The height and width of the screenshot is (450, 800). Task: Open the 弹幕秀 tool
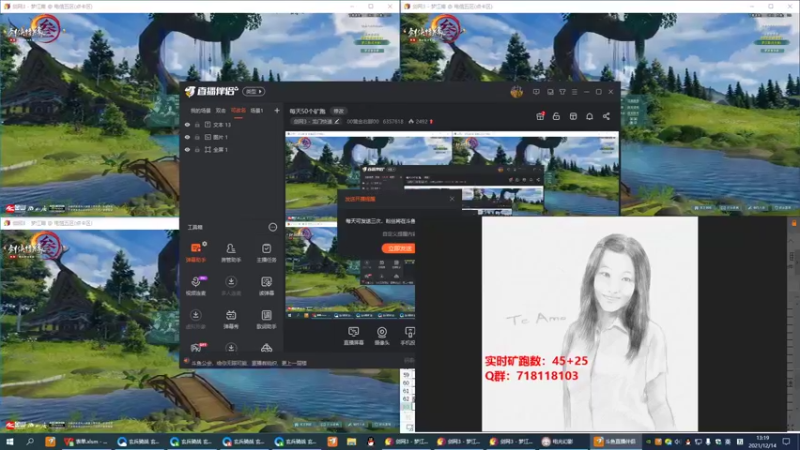coord(231,319)
